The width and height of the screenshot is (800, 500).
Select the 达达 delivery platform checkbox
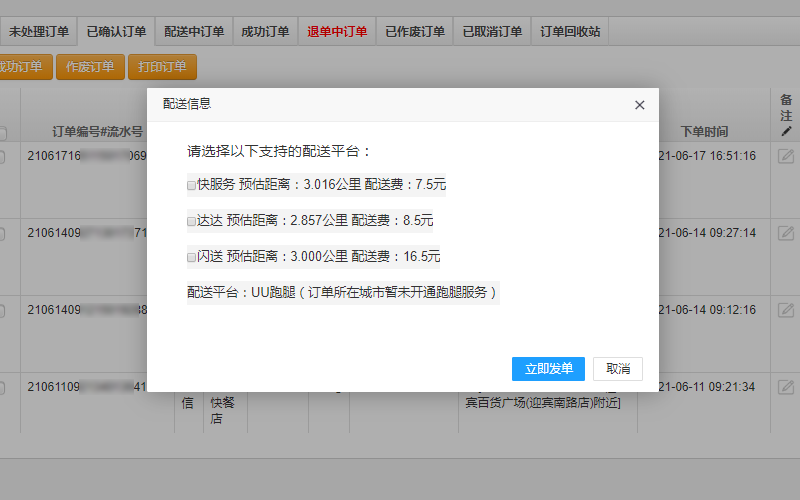tap(191, 221)
